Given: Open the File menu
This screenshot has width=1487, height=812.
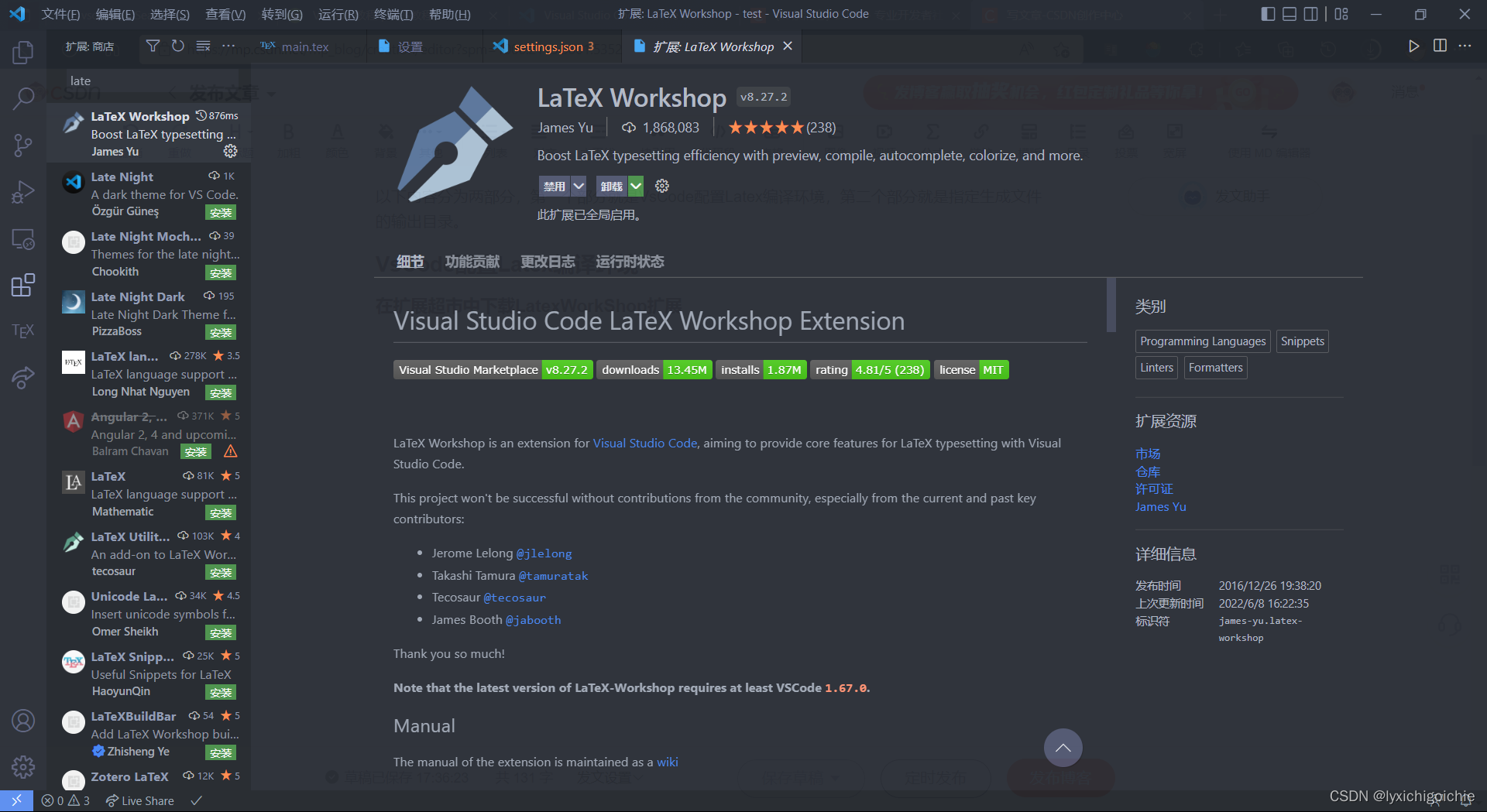Looking at the screenshot, I should pyautogui.click(x=60, y=14).
